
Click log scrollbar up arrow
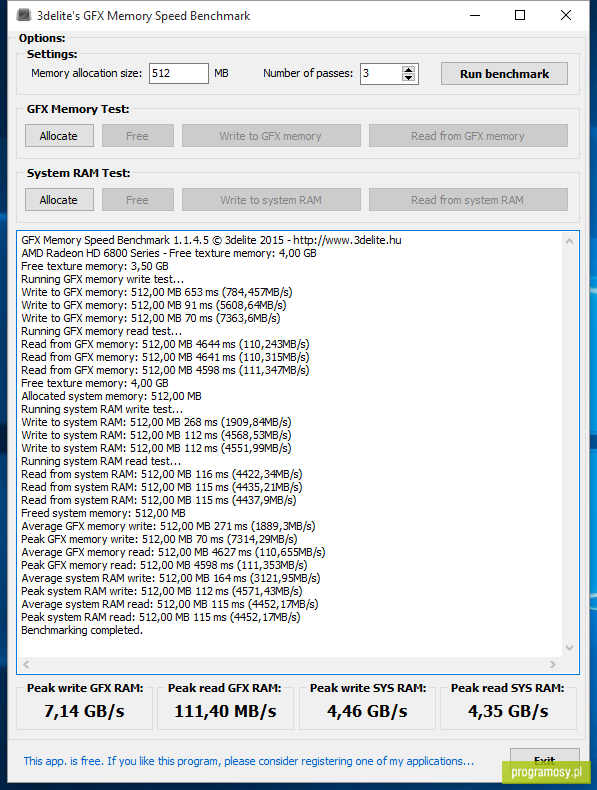coord(569,241)
